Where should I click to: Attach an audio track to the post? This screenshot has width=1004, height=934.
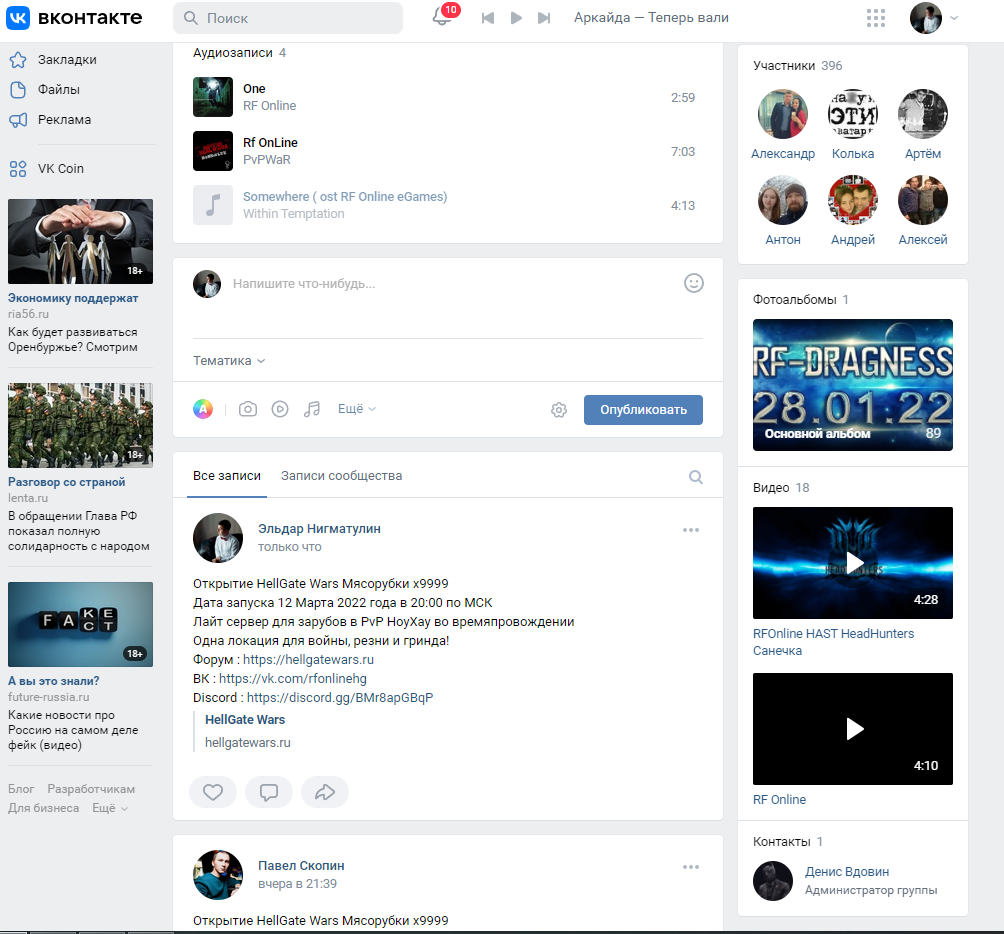[x=312, y=409]
